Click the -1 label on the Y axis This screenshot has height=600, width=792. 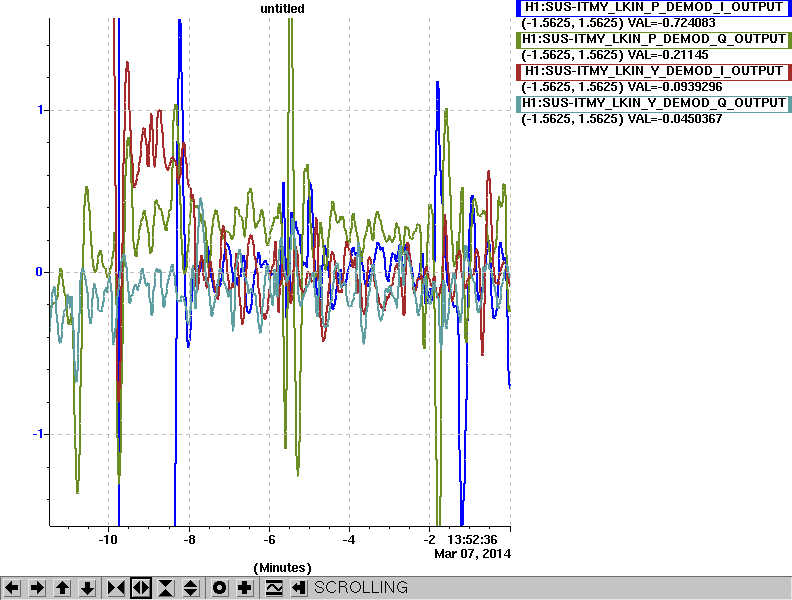coord(37,434)
